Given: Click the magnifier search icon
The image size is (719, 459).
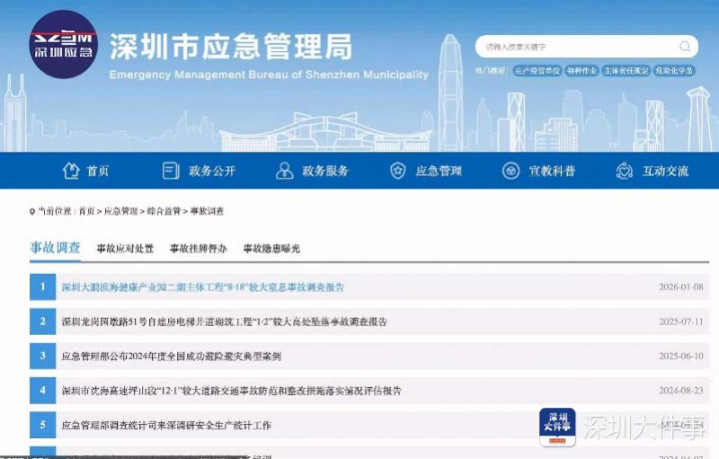Looking at the screenshot, I should pos(685,46).
